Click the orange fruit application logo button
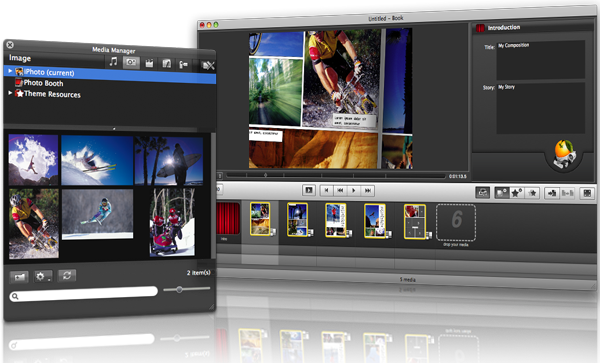 pyautogui.click(x=564, y=154)
